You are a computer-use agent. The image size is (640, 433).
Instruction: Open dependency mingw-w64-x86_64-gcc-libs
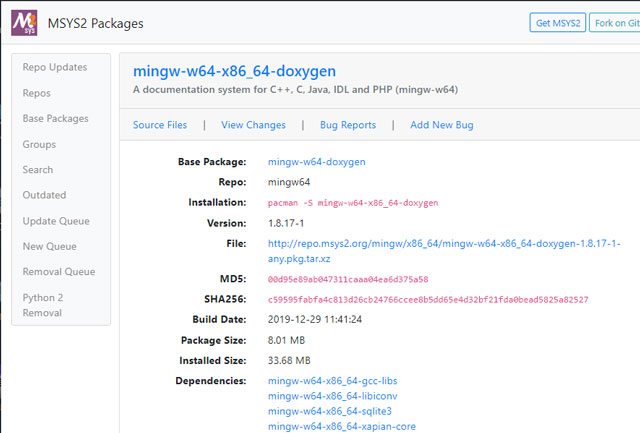[332, 381]
